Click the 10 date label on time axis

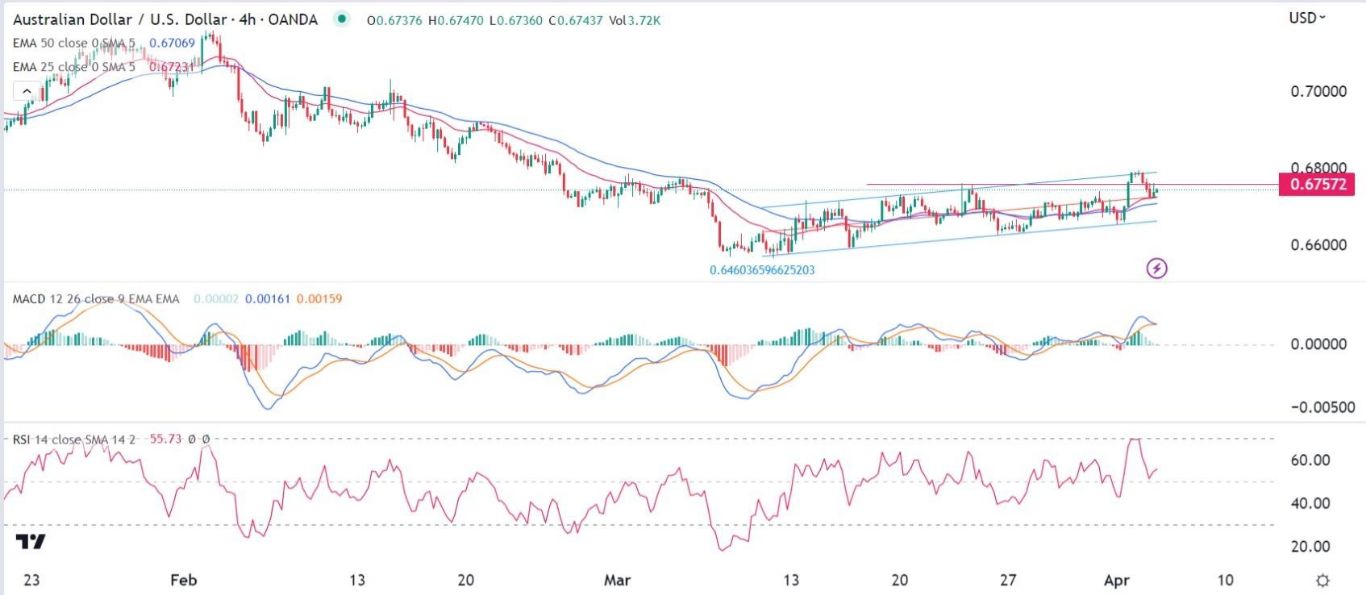click(1225, 580)
